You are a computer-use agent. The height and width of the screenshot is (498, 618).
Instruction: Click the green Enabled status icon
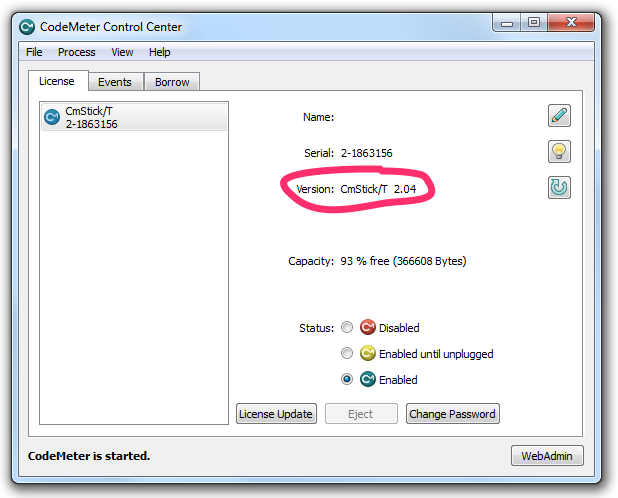click(x=367, y=379)
